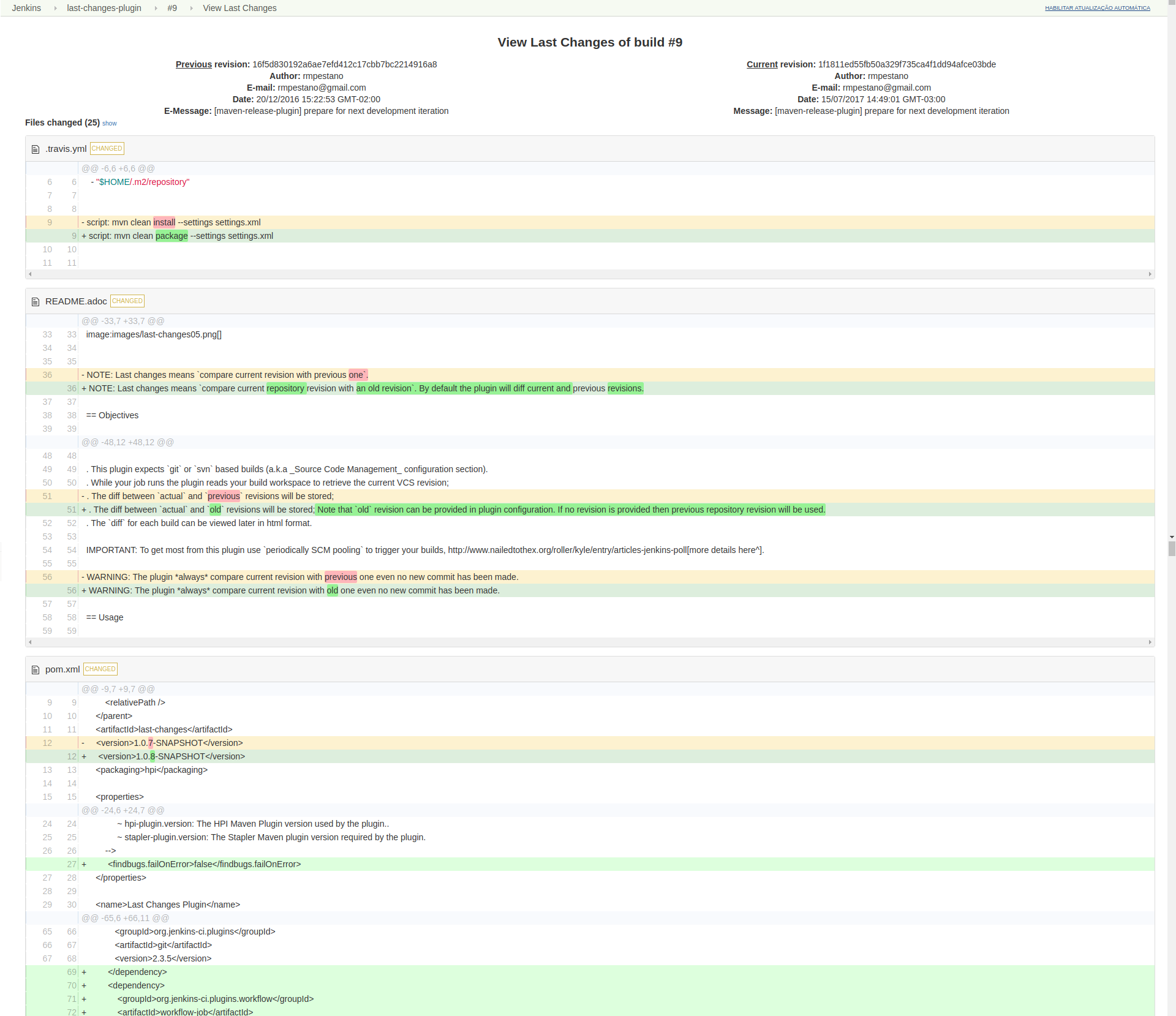Open the Jenkins breadcrumb item
This screenshot has height=1016, width=1176.
tap(26, 9)
